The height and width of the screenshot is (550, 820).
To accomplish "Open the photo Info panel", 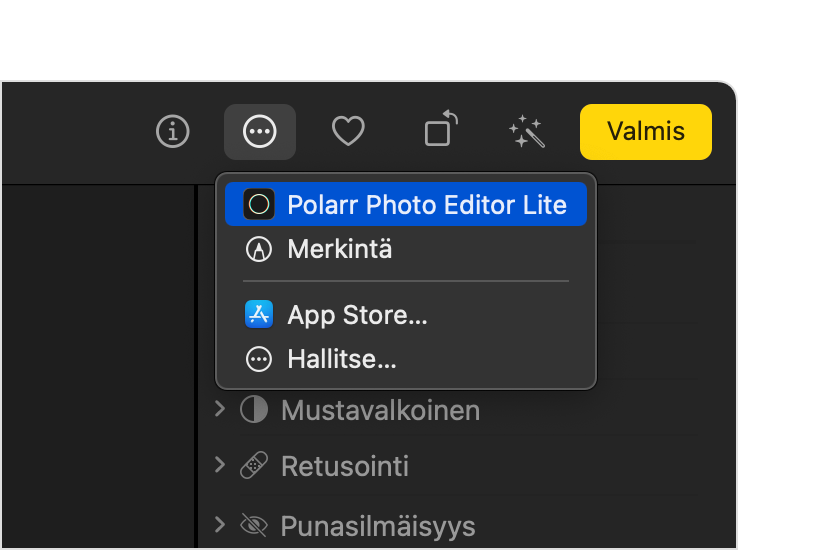I will tap(173, 131).
